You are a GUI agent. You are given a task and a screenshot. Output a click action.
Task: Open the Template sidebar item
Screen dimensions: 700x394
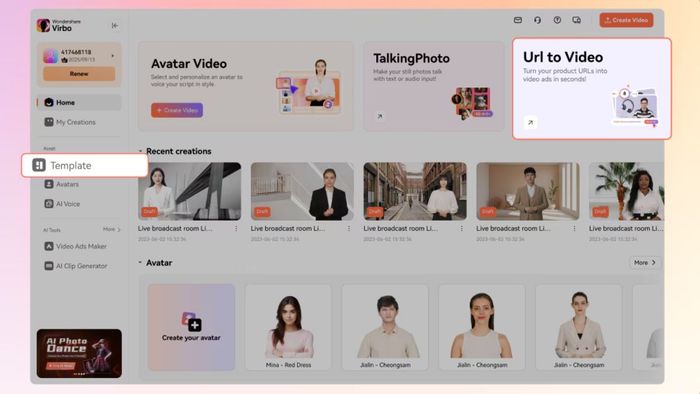point(85,166)
